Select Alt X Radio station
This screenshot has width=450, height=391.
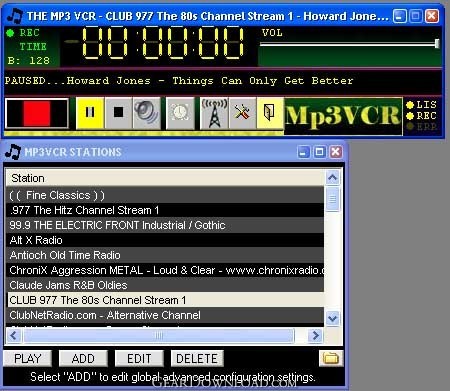pos(165,240)
